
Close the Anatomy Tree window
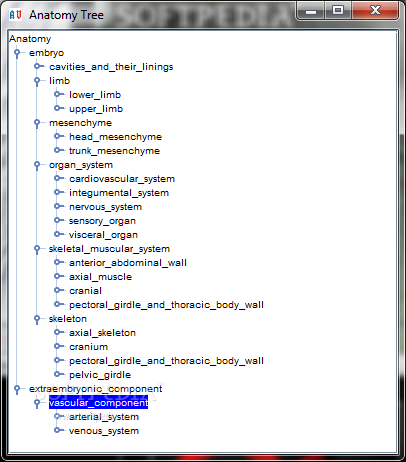click(375, 11)
